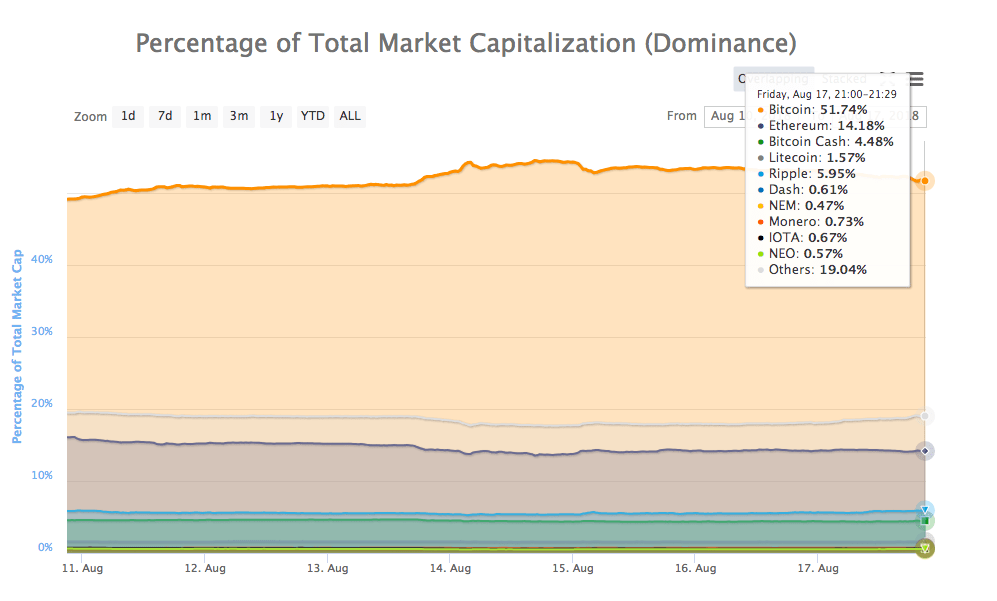Show ALL time range
The image size is (997, 601).
tap(350, 116)
